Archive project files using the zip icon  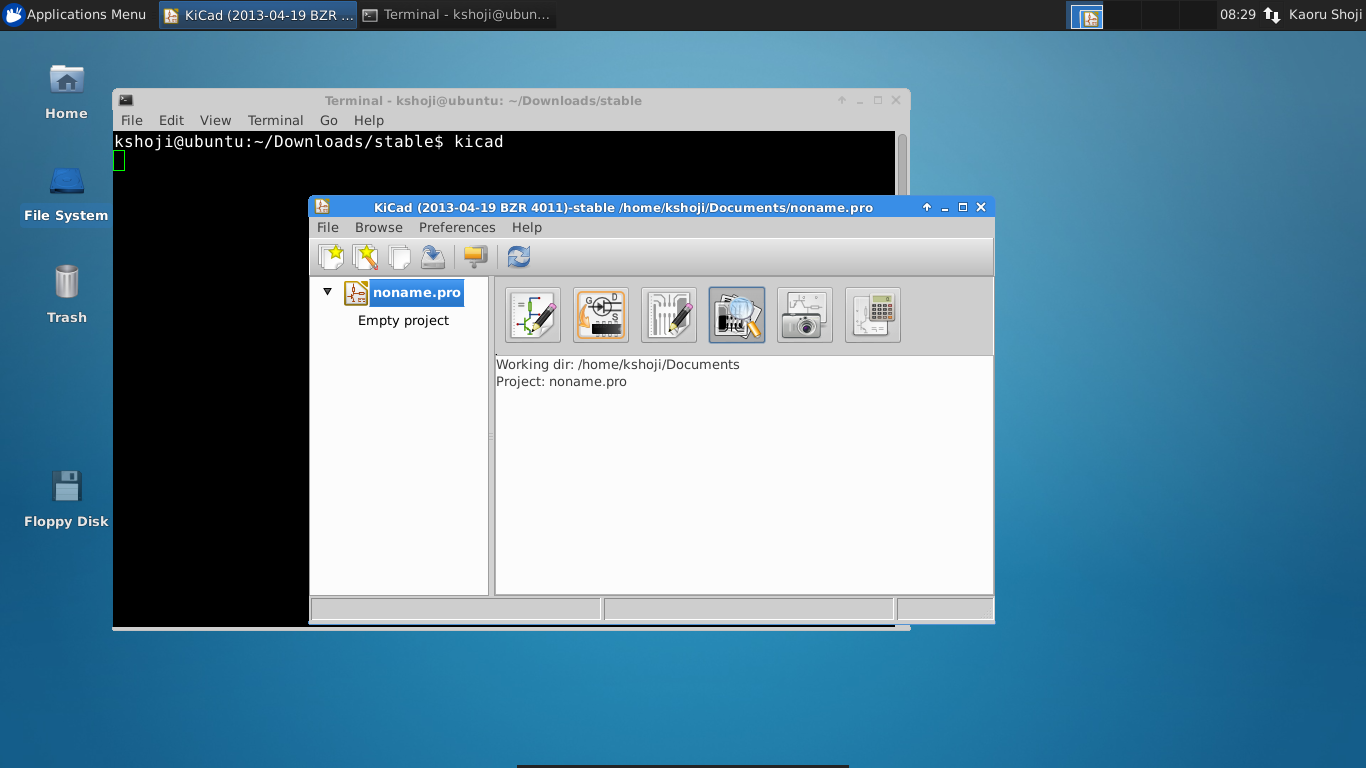coord(476,257)
